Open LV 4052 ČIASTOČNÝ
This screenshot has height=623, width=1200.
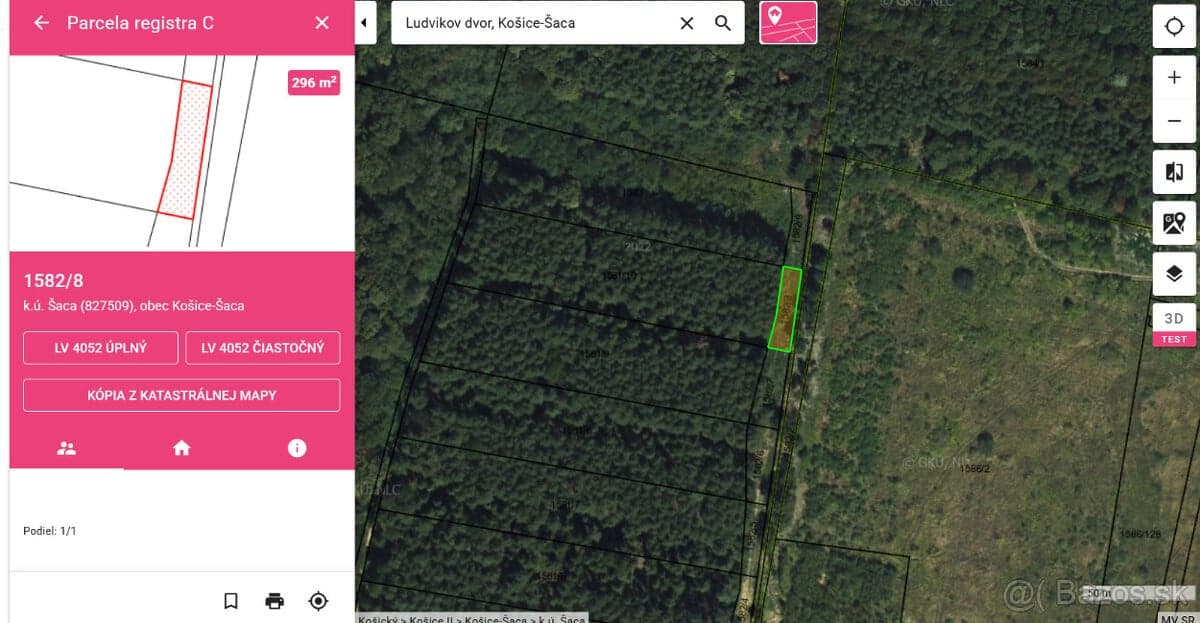(x=263, y=348)
